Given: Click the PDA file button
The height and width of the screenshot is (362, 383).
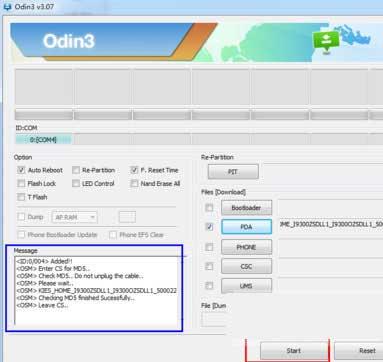Looking at the screenshot, I should tap(246, 227).
